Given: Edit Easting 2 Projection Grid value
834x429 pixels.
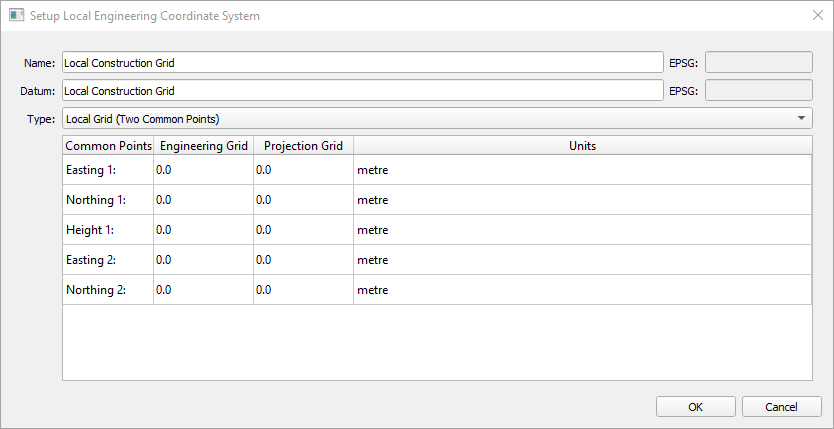Looking at the screenshot, I should click(303, 260).
